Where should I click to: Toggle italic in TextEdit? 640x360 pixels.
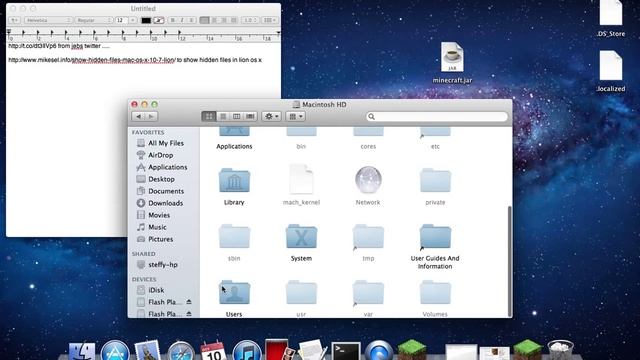(x=182, y=20)
